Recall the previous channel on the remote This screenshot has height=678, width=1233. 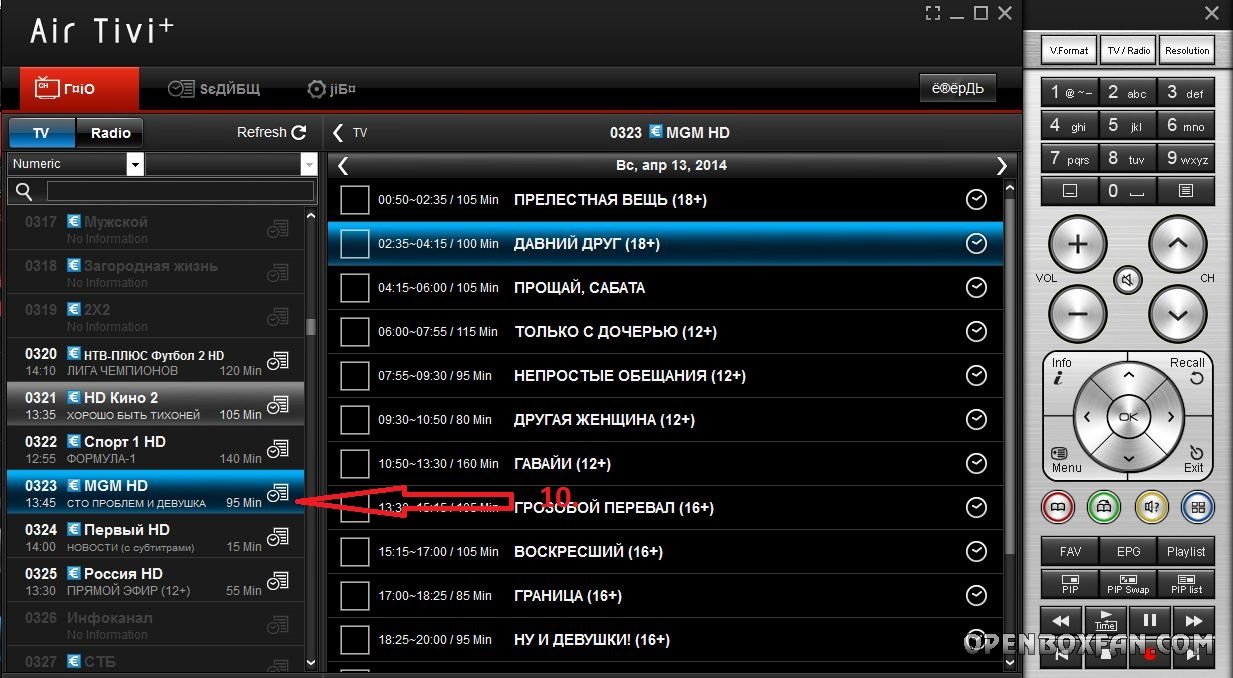(x=1190, y=371)
